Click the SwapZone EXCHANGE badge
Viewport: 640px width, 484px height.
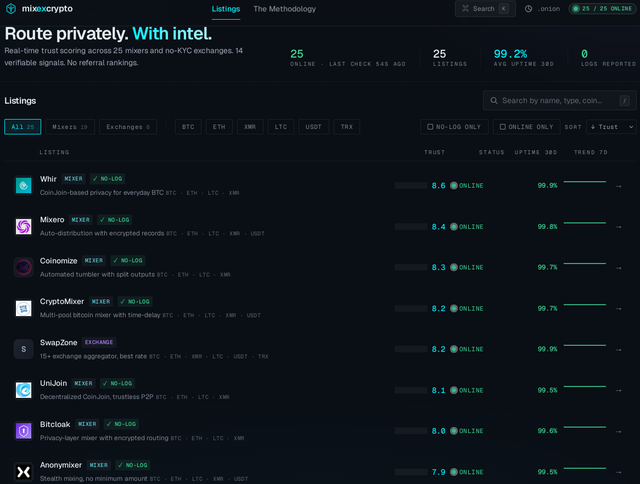tap(99, 342)
